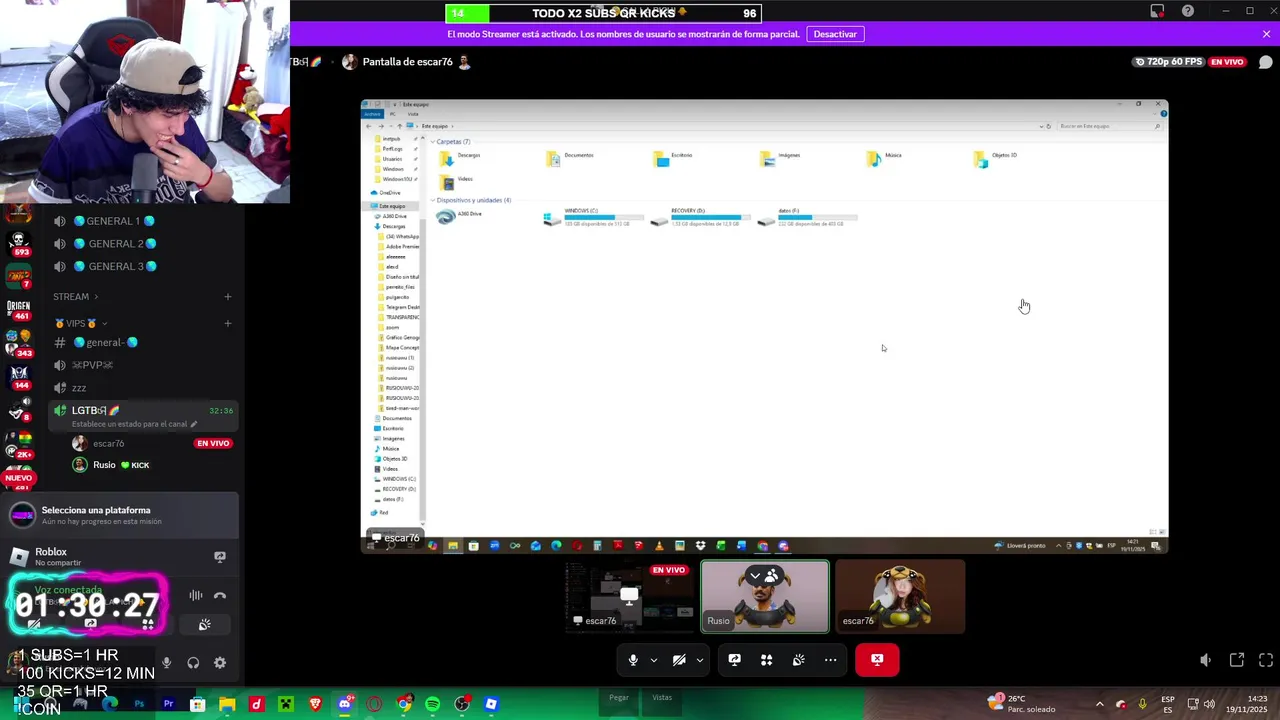1280x720 pixels.
Task: Pop out the stream window
Action: (1237, 660)
